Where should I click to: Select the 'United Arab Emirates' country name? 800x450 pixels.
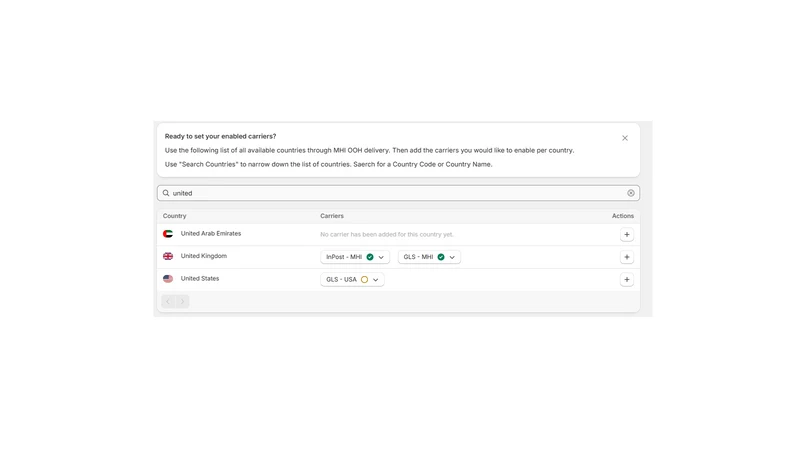[x=211, y=234]
